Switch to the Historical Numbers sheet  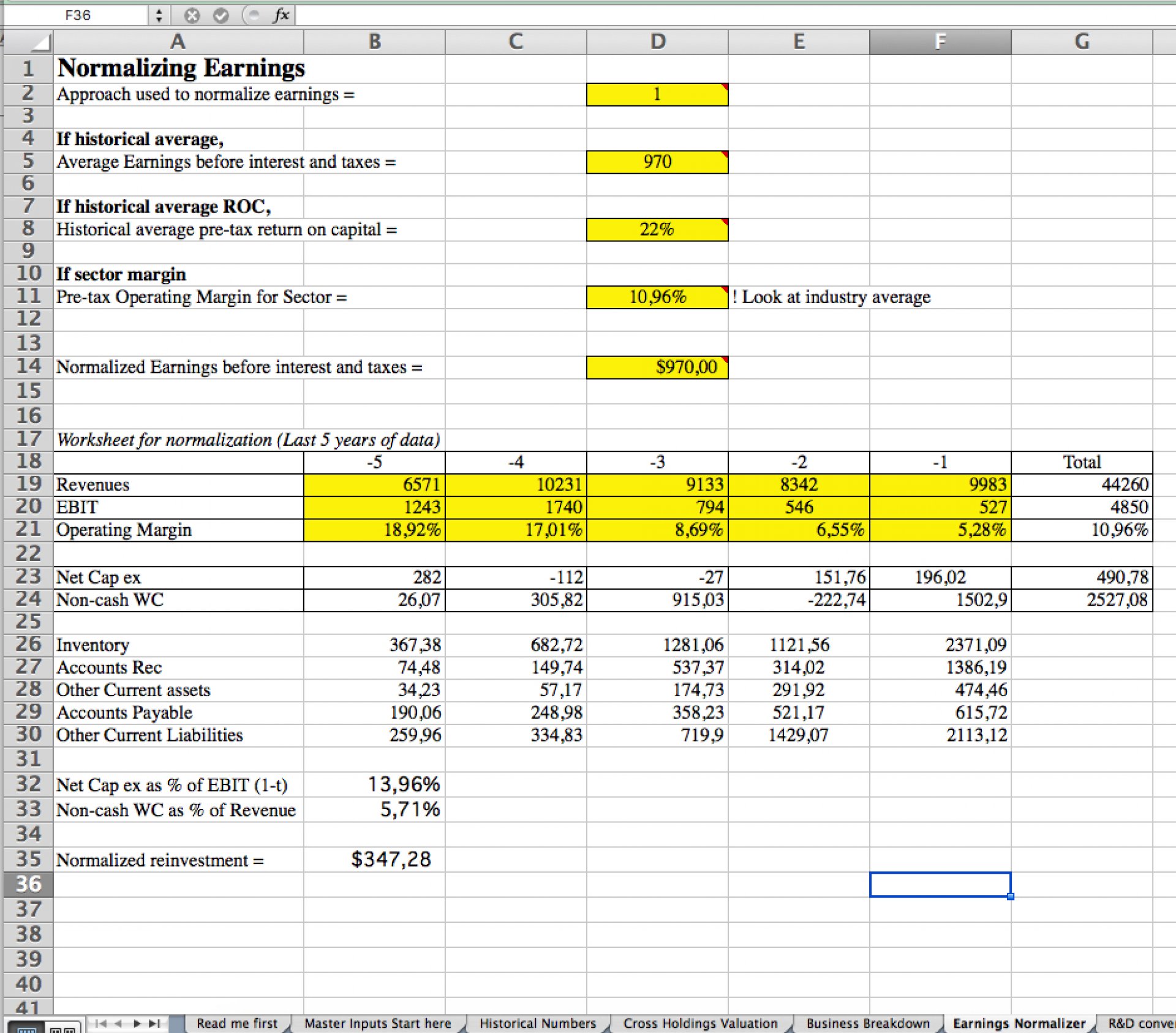pyautogui.click(x=537, y=1023)
